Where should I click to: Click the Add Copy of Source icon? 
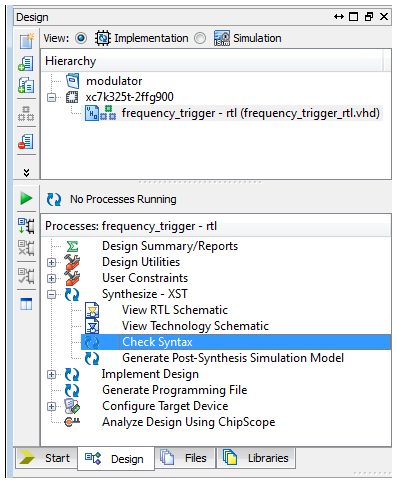tap(26, 85)
